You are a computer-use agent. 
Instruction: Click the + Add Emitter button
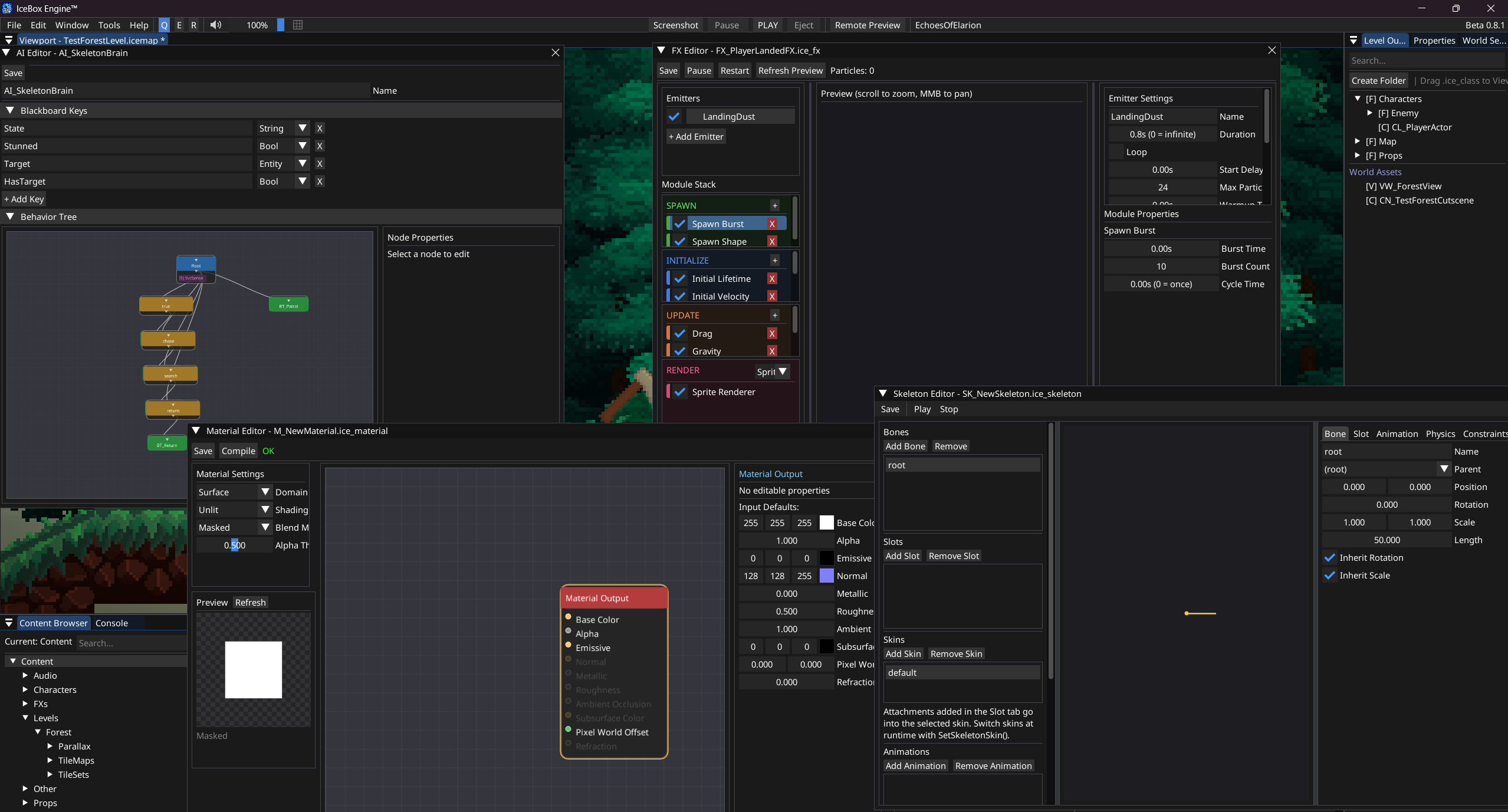[696, 137]
